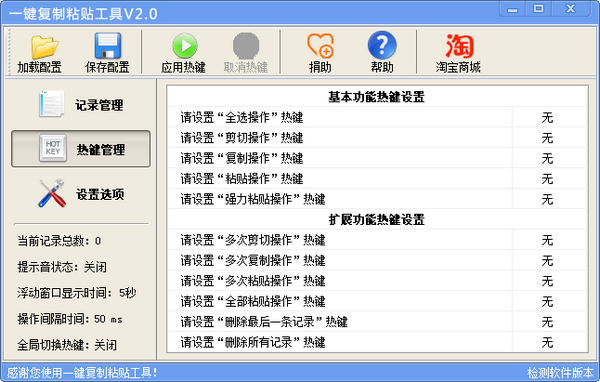Image resolution: width=600 pixels, height=382 pixels.
Task: Select the 热键管理 sidebar tab
Action: click(x=81, y=149)
